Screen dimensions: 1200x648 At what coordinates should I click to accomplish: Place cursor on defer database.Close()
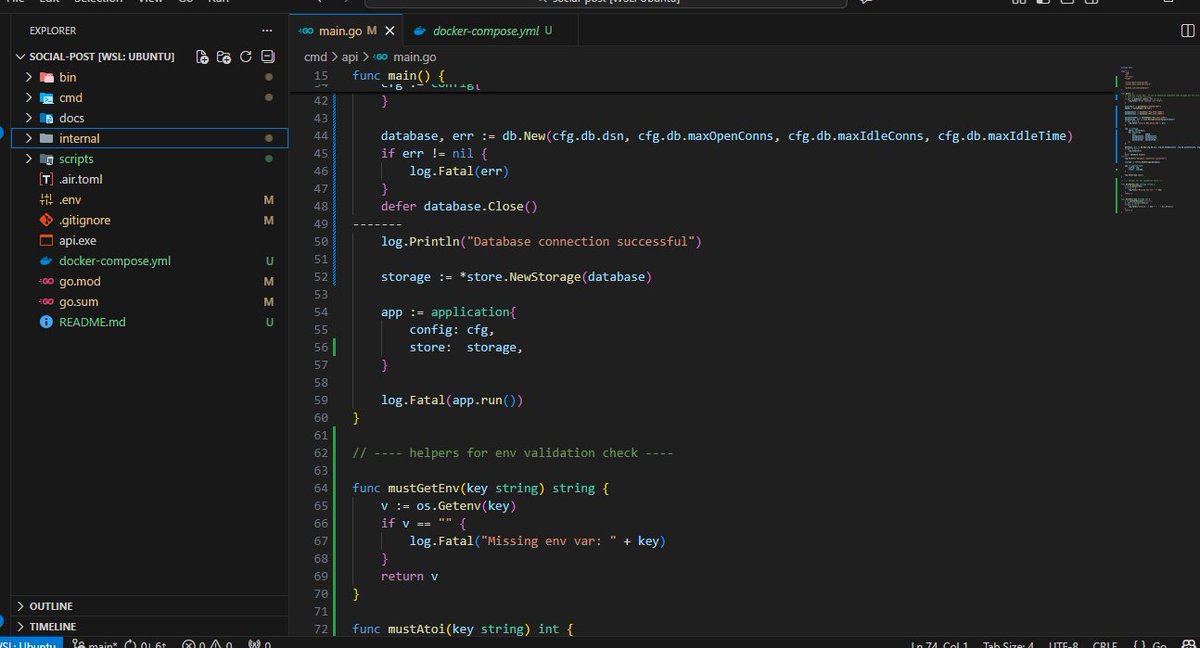(459, 207)
